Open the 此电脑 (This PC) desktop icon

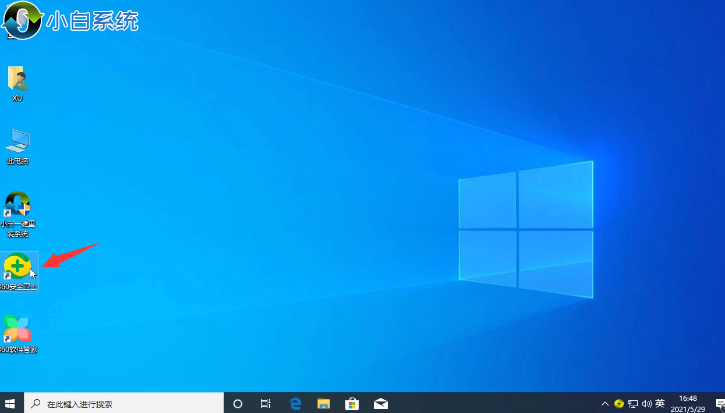point(18,142)
